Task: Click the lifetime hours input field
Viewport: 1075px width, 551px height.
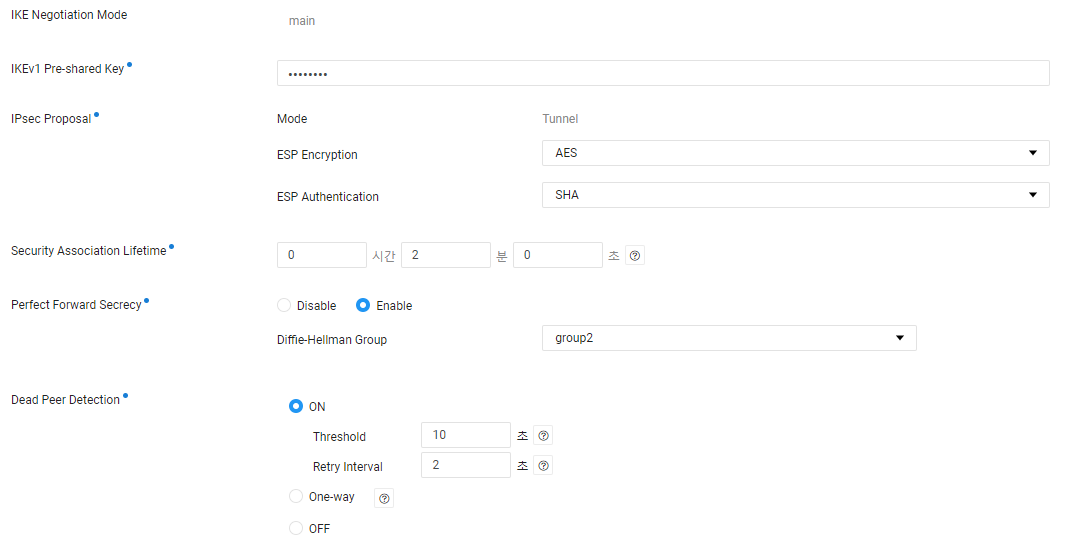Action: coord(322,255)
